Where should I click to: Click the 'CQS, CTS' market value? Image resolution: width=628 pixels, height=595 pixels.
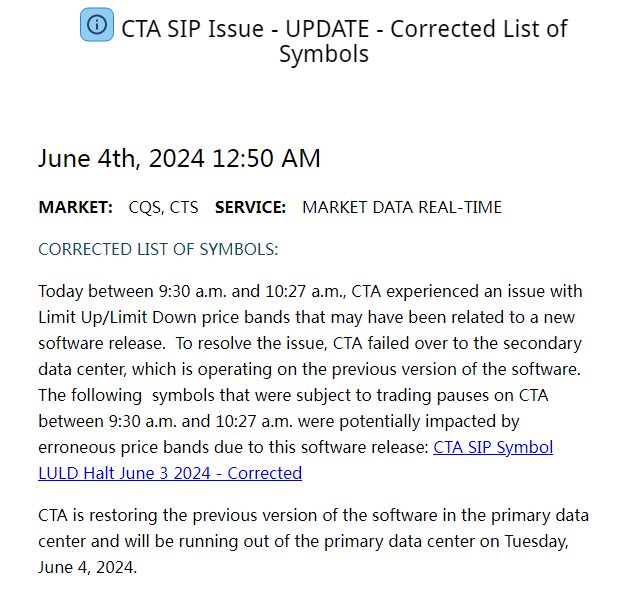[x=163, y=208]
